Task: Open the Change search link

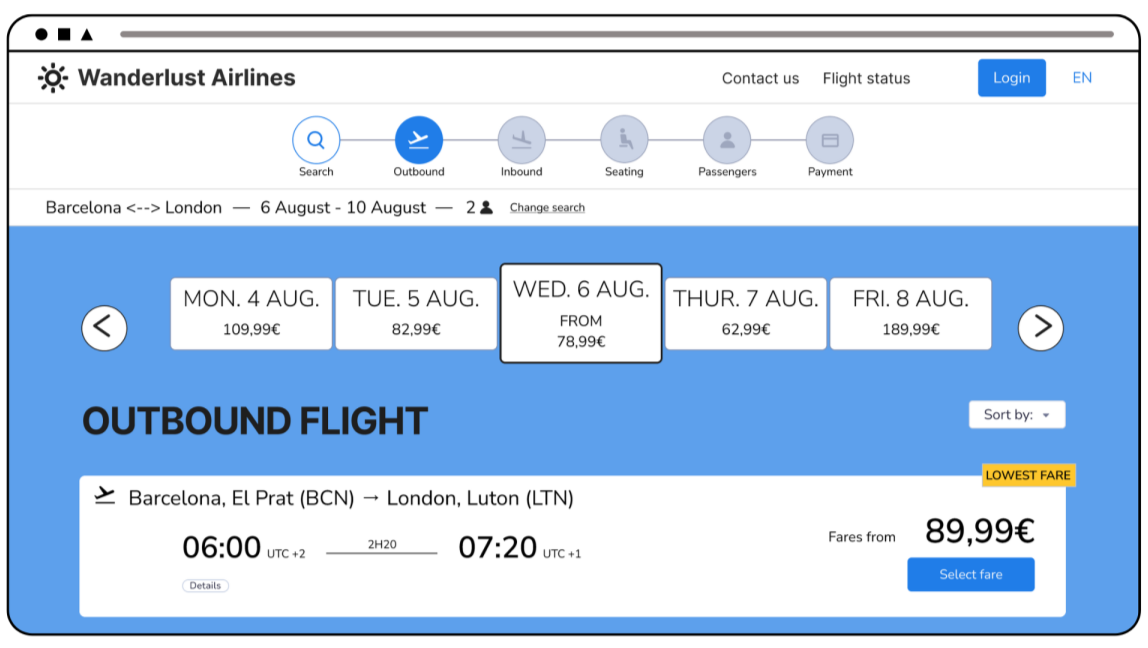Action: pyautogui.click(x=546, y=207)
